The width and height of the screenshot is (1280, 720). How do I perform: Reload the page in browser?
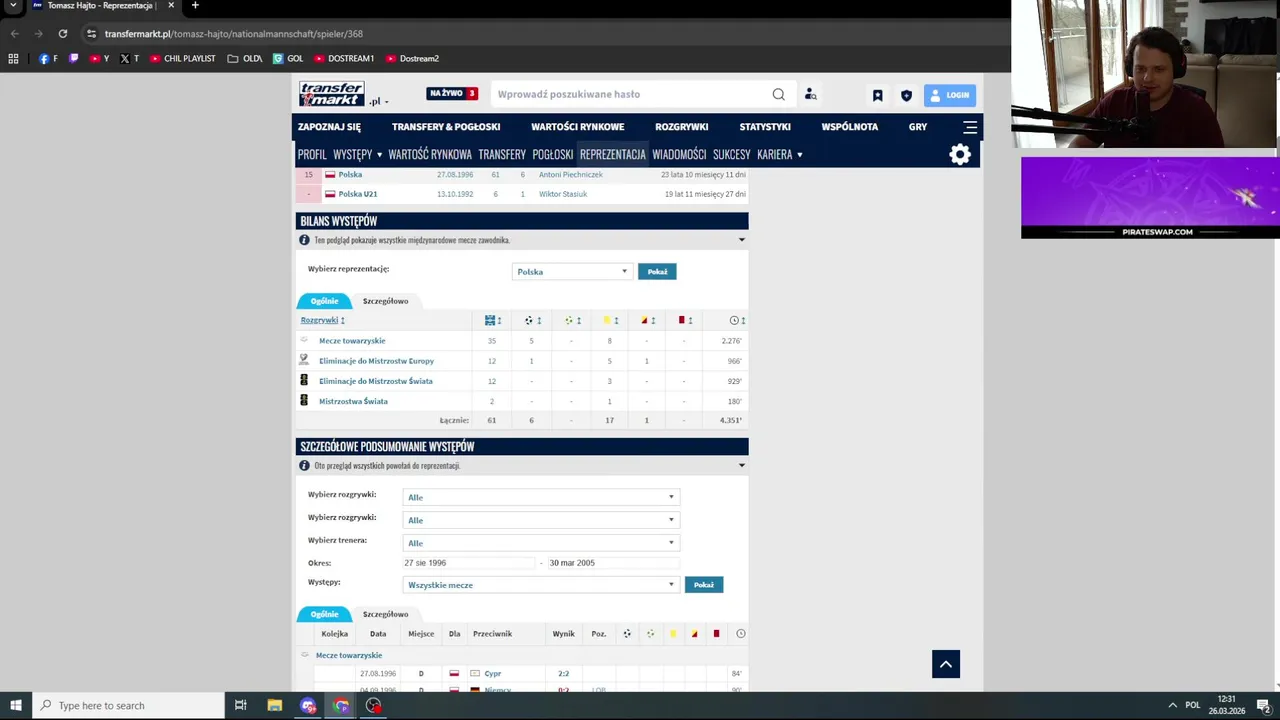tap(62, 33)
